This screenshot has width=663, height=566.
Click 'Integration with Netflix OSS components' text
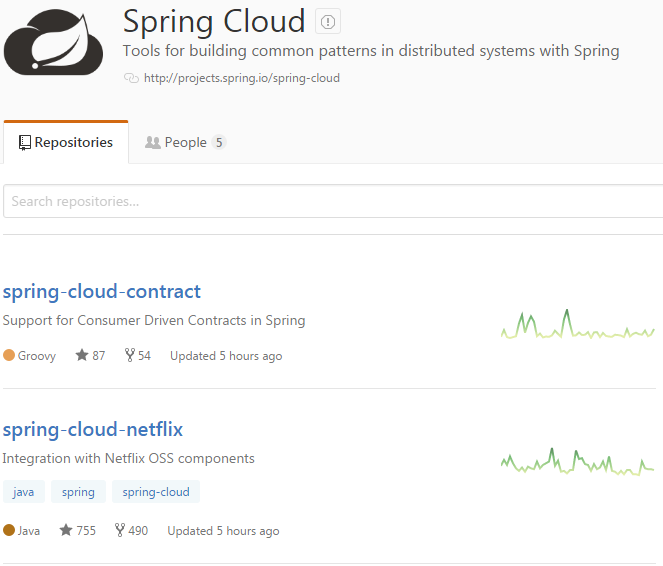129,459
